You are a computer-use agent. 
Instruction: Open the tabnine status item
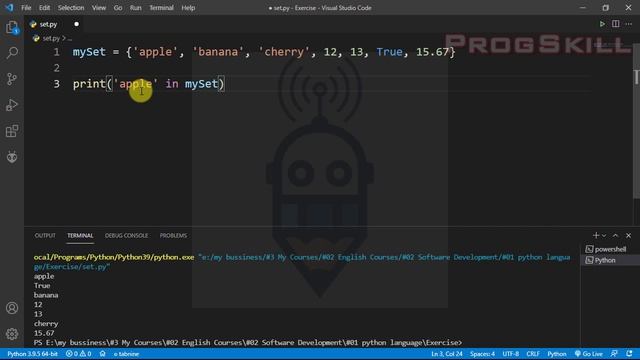[x=126, y=354]
